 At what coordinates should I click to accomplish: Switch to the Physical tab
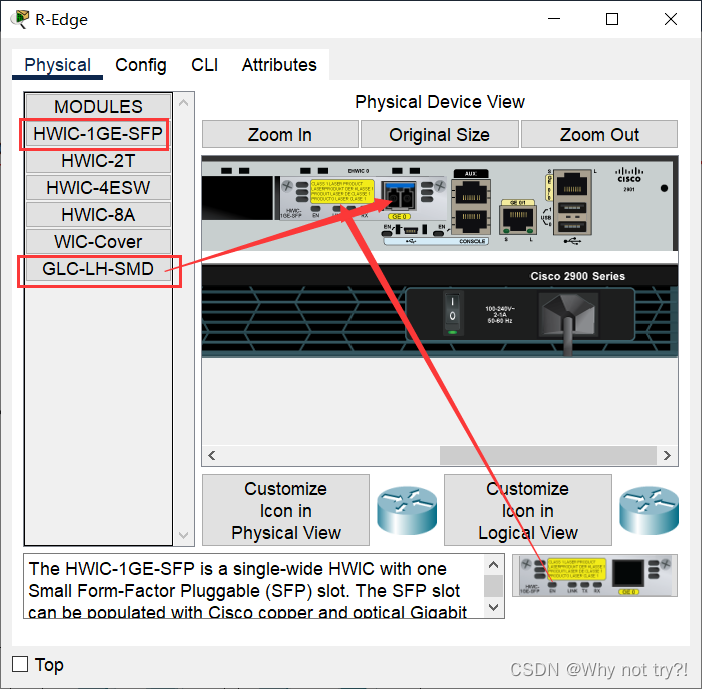point(57,65)
